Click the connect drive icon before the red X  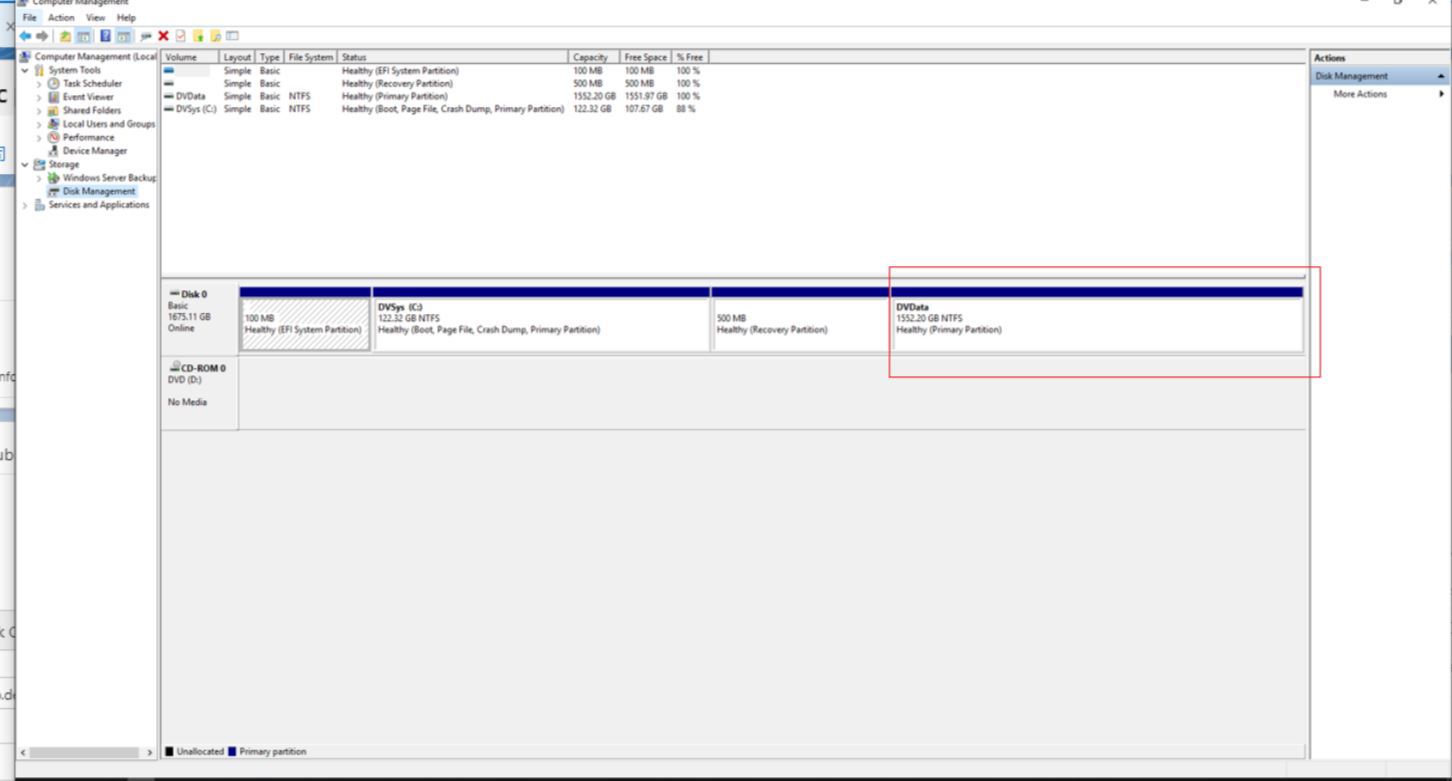(x=146, y=36)
